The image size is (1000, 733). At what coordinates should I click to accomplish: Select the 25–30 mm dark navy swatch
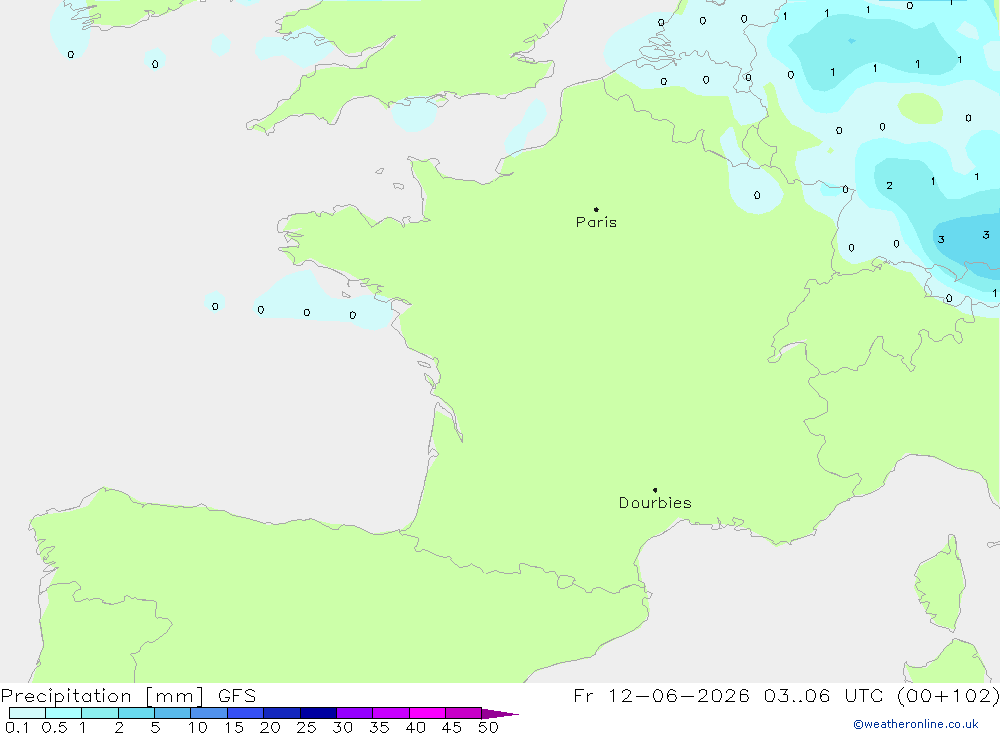coord(318,713)
